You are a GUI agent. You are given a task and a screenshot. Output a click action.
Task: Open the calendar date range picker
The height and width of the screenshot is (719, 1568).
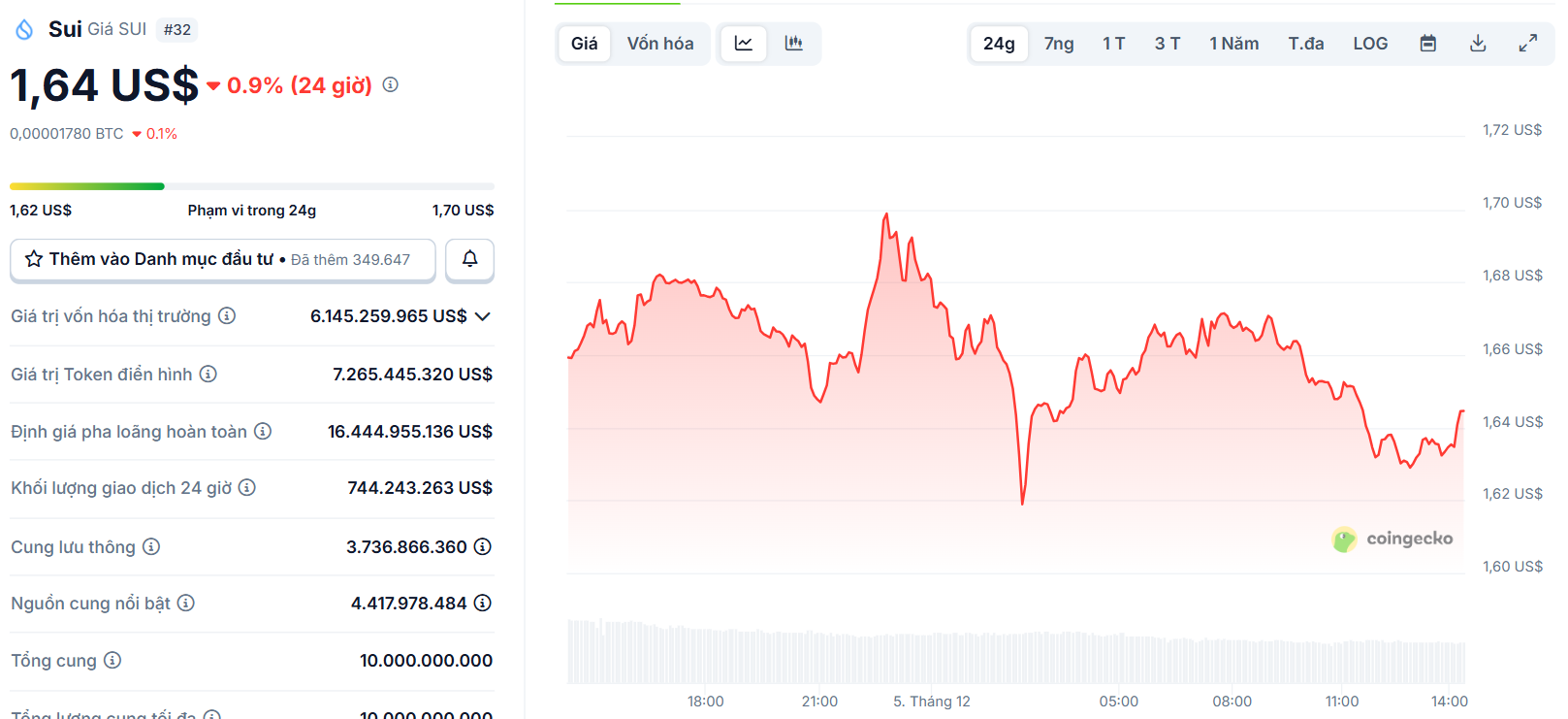(1428, 44)
